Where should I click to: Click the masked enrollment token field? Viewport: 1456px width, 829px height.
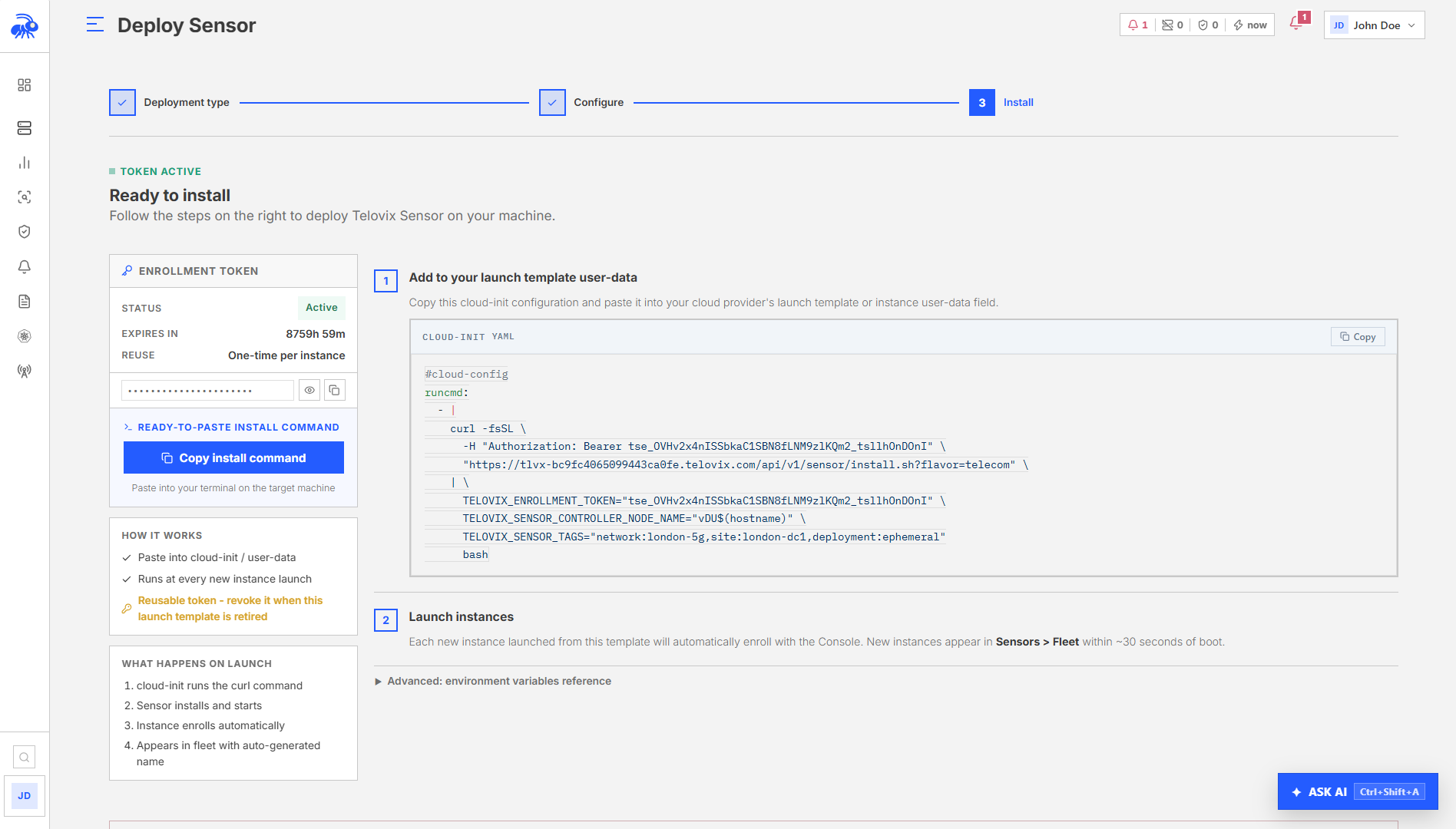[207, 391]
